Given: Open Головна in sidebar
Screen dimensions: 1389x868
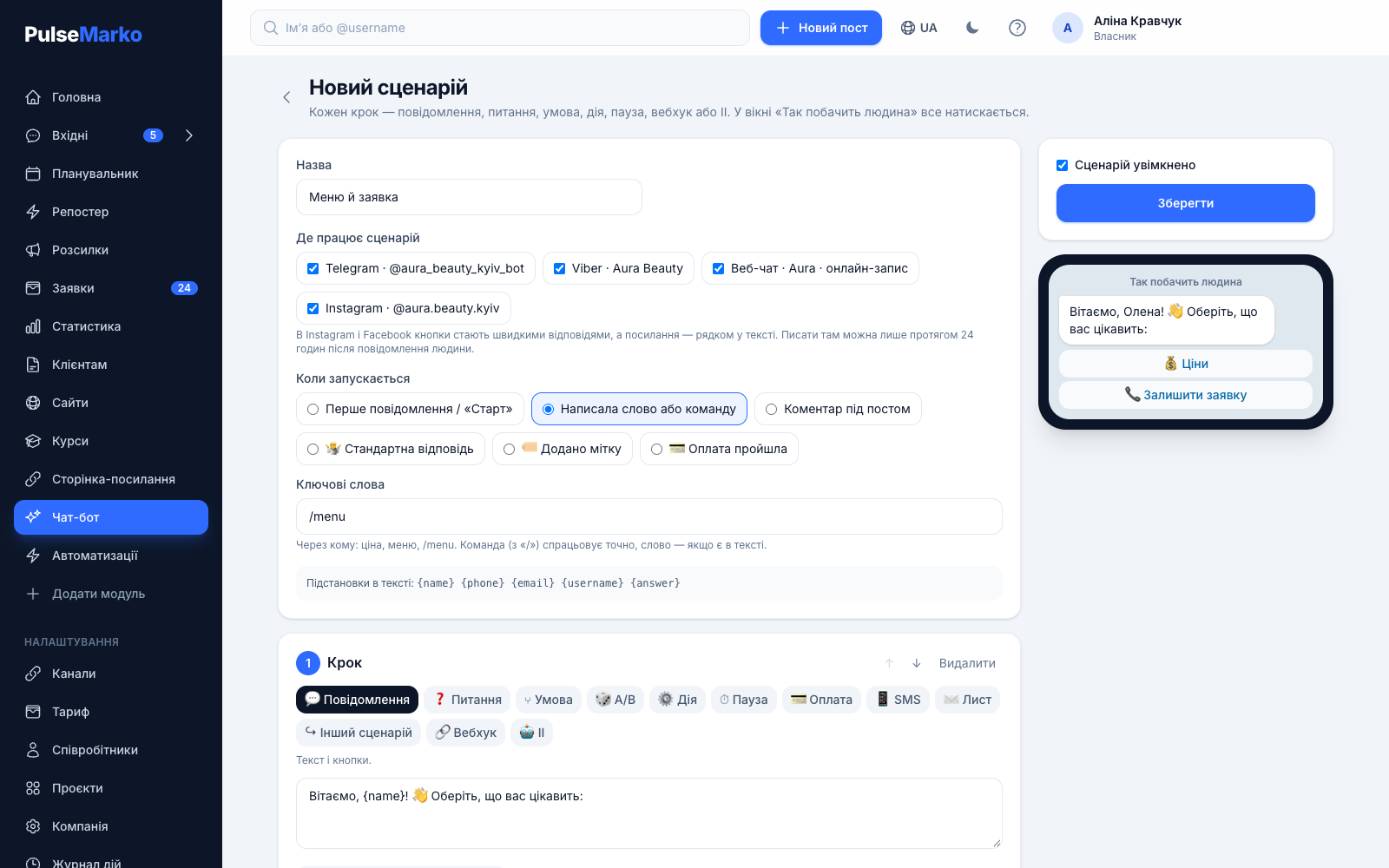Looking at the screenshot, I should [x=111, y=97].
